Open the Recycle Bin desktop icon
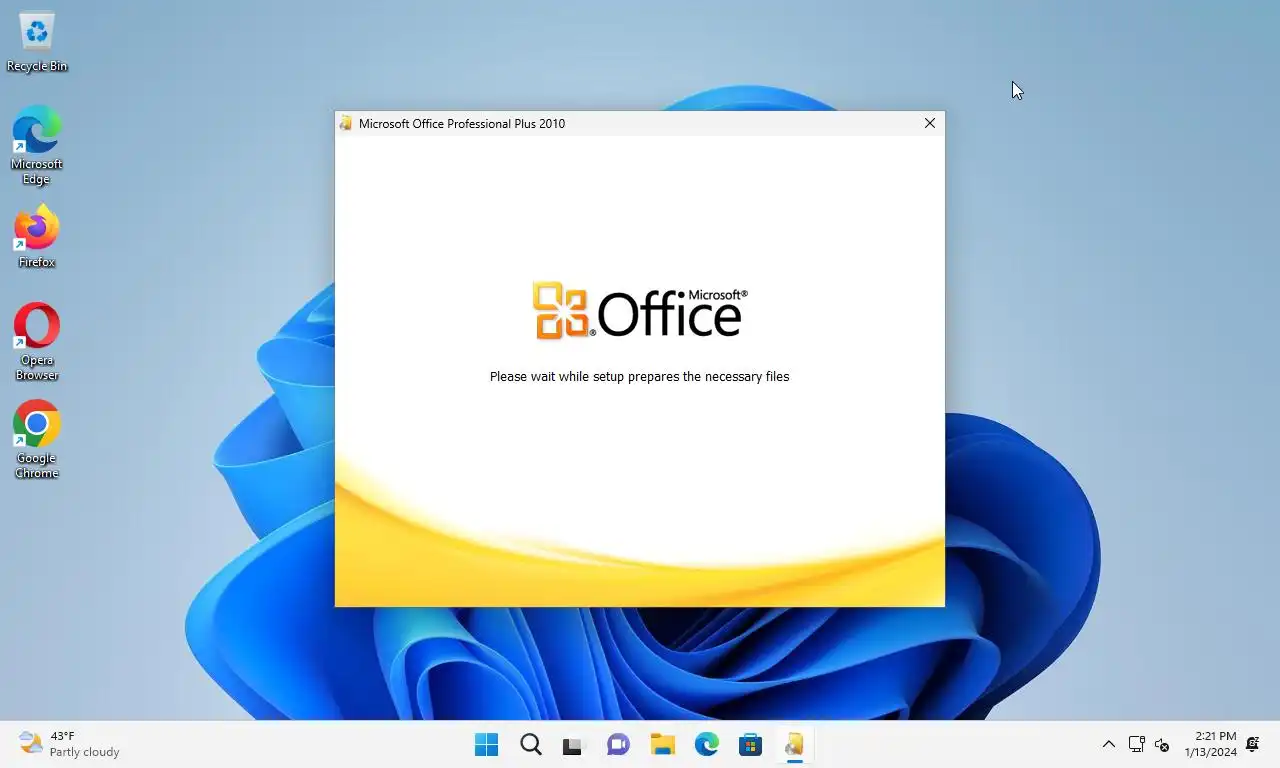This screenshot has height=768, width=1280. point(37,43)
